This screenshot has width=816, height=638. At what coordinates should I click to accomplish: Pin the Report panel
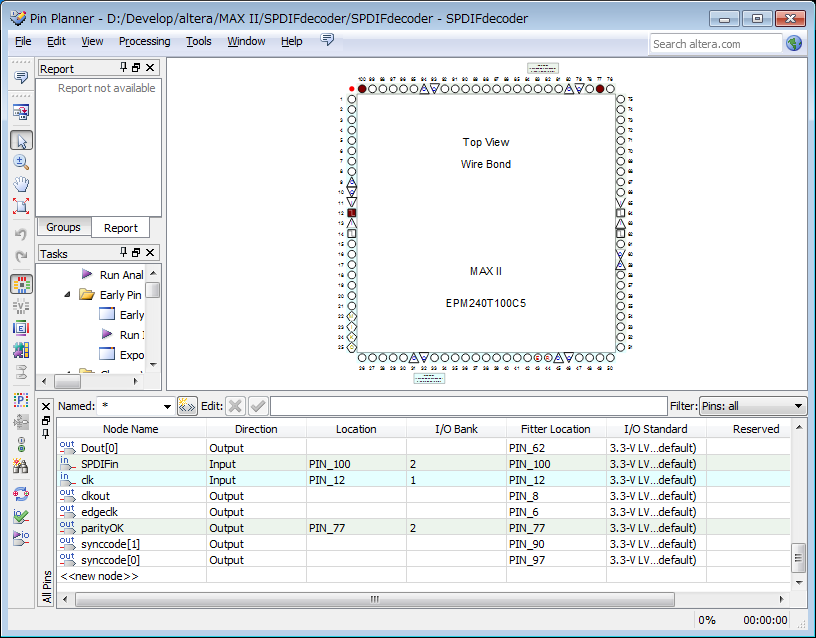(123, 67)
